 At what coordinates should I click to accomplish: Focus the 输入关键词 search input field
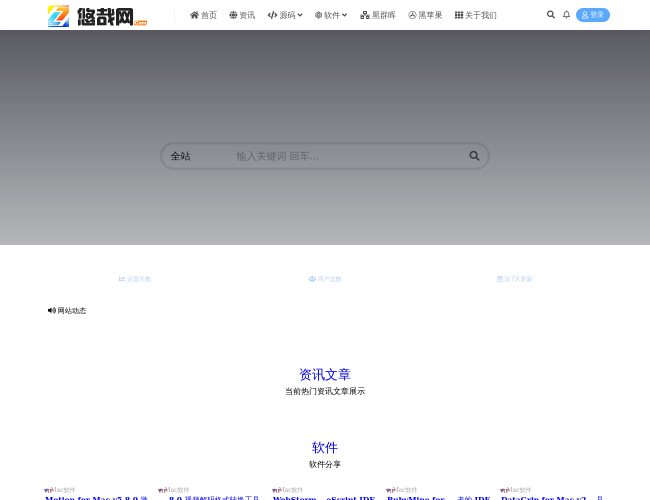(348, 156)
